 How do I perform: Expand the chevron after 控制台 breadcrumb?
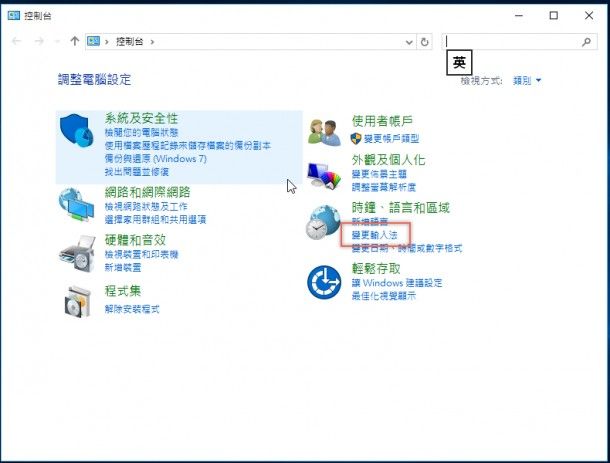[152, 42]
